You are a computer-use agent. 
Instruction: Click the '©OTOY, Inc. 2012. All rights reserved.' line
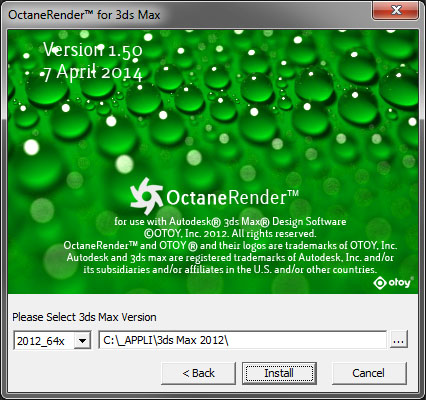(x=230, y=233)
